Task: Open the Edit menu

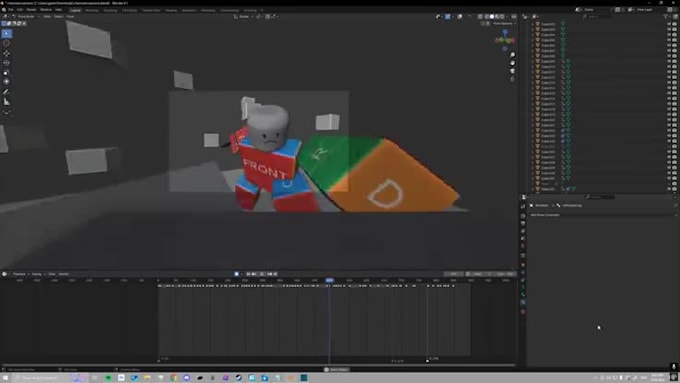Action: tap(20, 10)
